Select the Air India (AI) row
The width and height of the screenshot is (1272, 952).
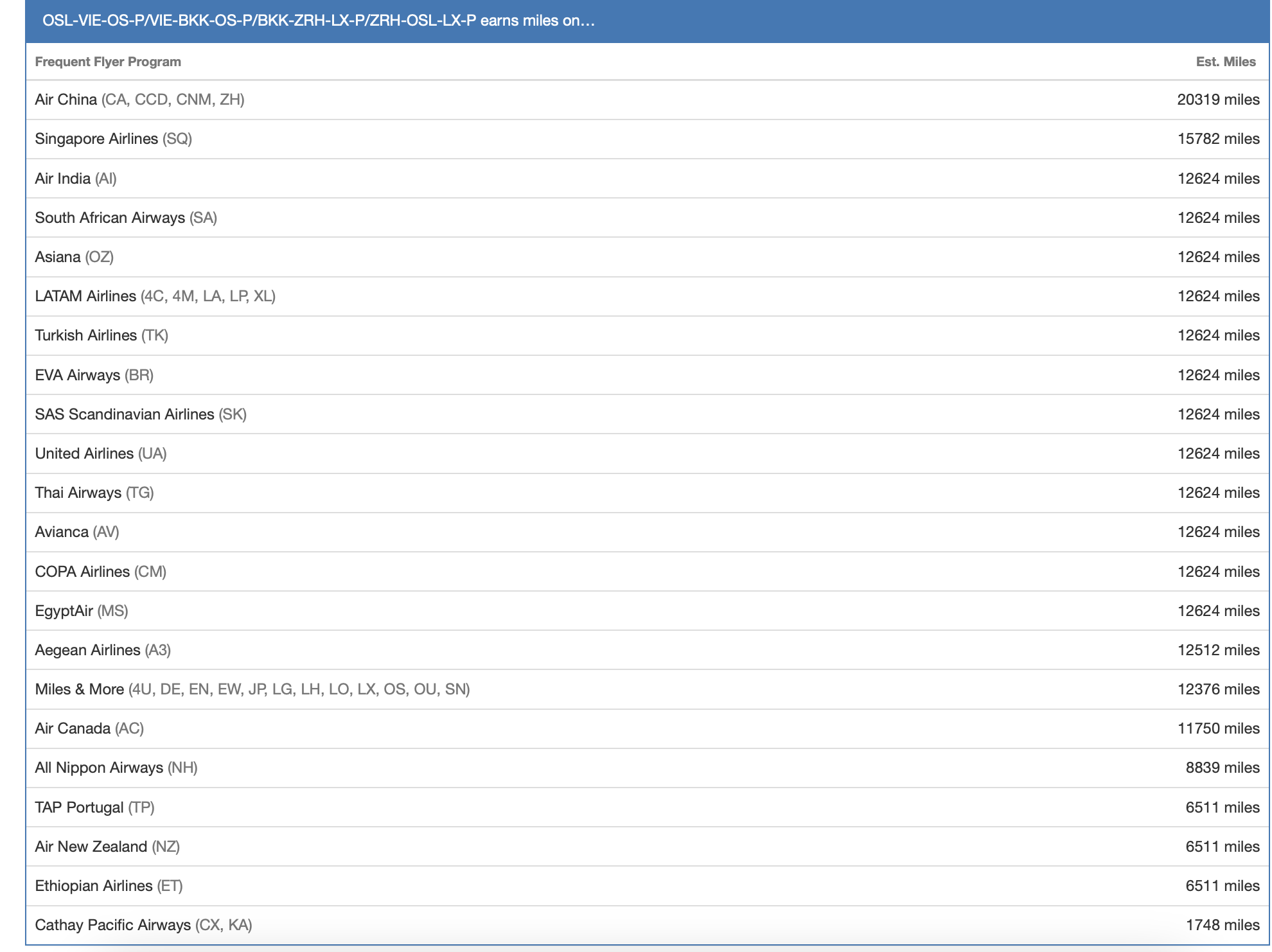[x=648, y=179]
